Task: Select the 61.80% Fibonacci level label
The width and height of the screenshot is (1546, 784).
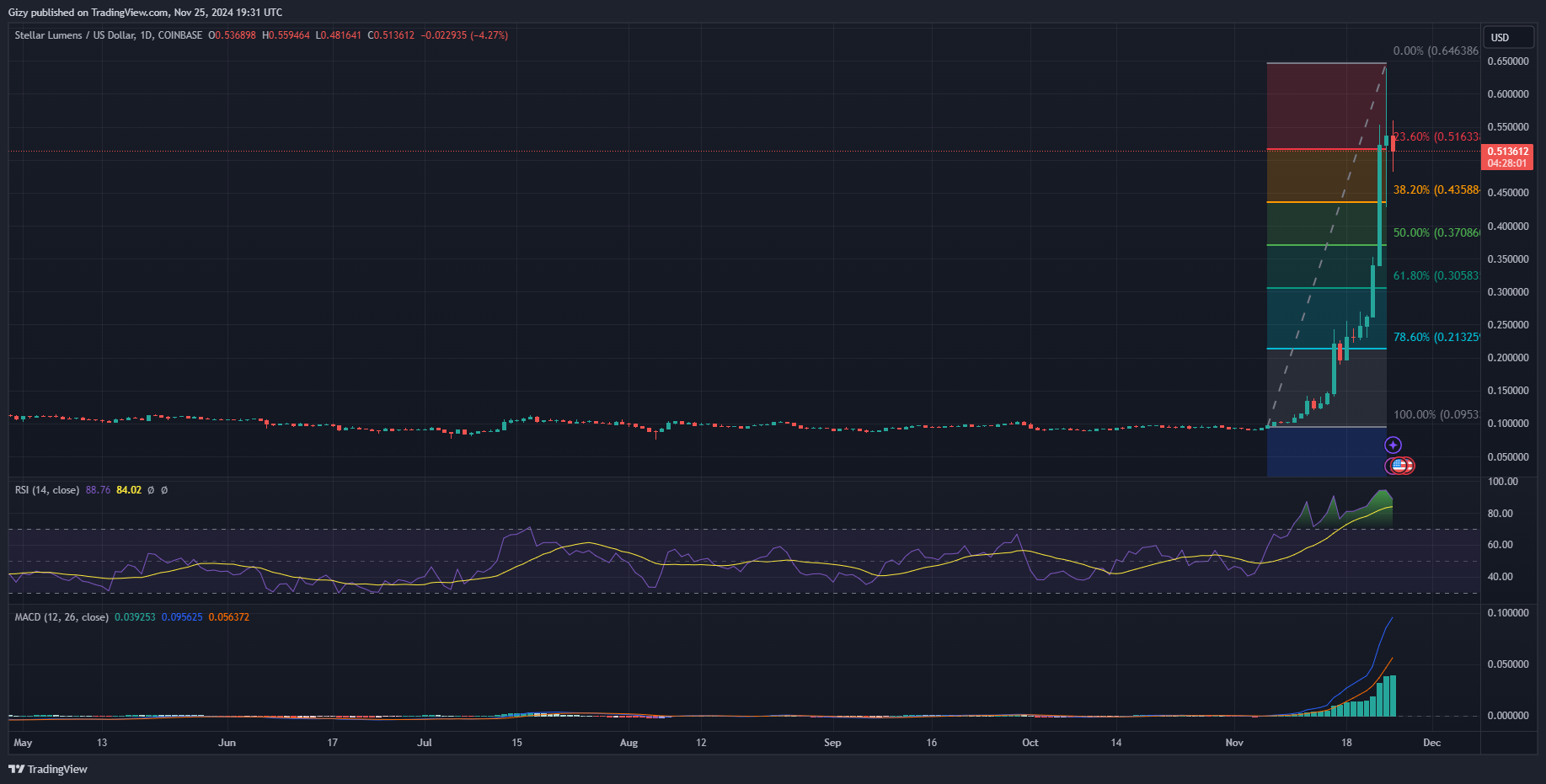Action: click(x=1436, y=275)
